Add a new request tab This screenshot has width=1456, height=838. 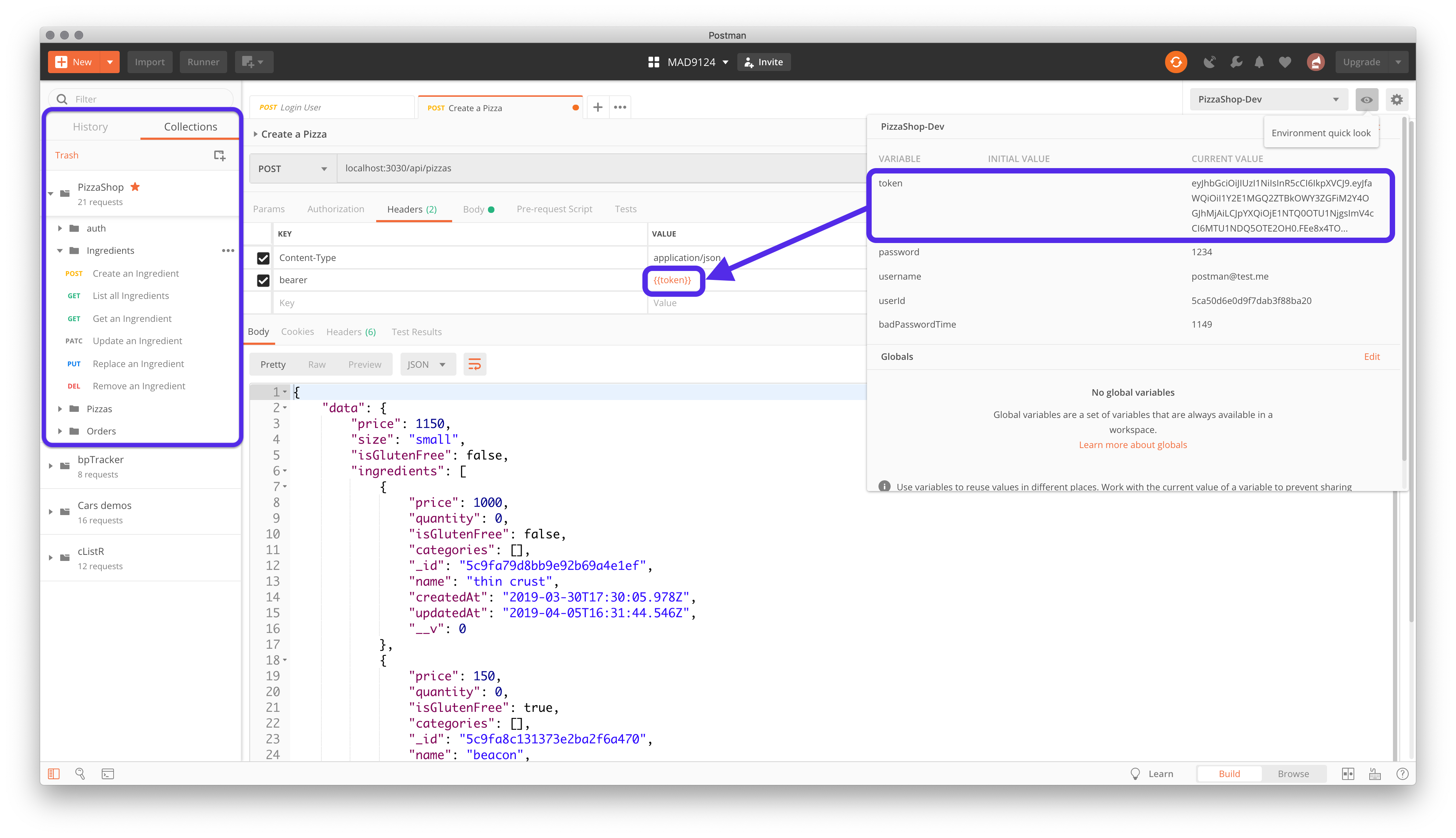598,107
